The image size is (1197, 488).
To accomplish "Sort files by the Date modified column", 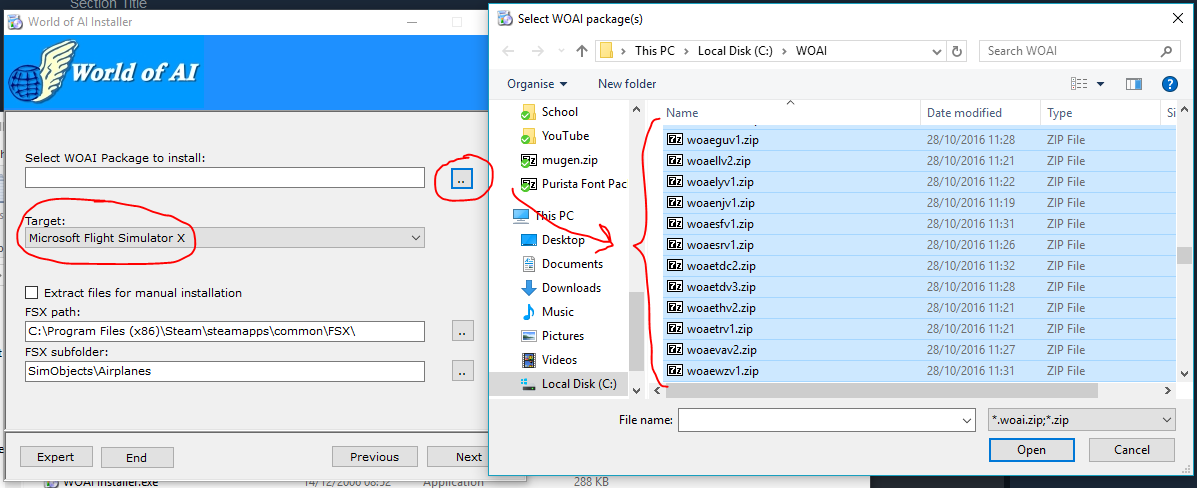I will 980,112.
